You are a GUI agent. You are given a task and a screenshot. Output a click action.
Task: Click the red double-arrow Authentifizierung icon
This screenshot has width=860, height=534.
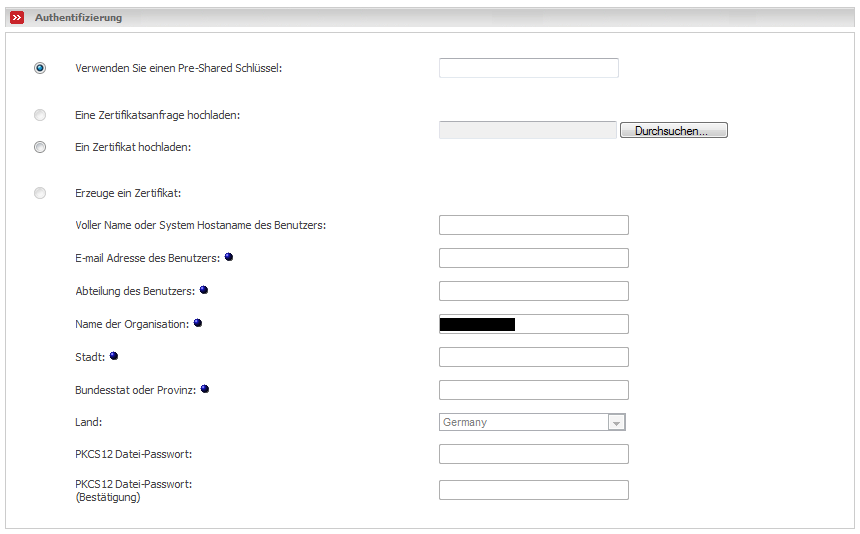[17, 18]
